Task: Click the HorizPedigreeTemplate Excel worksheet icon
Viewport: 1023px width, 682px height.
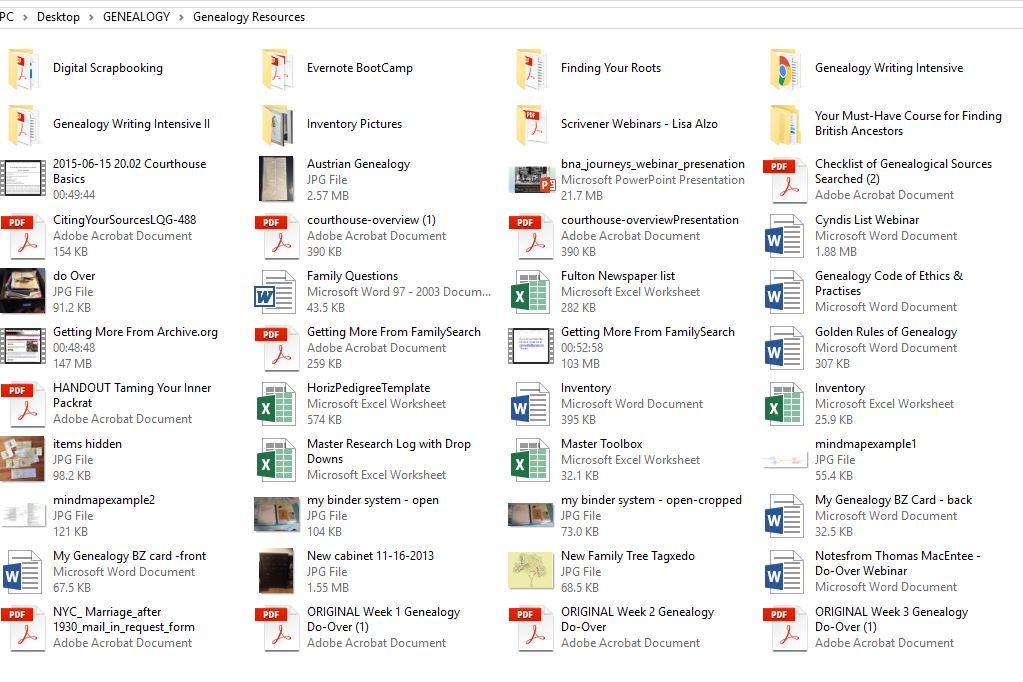Action: 277,404
